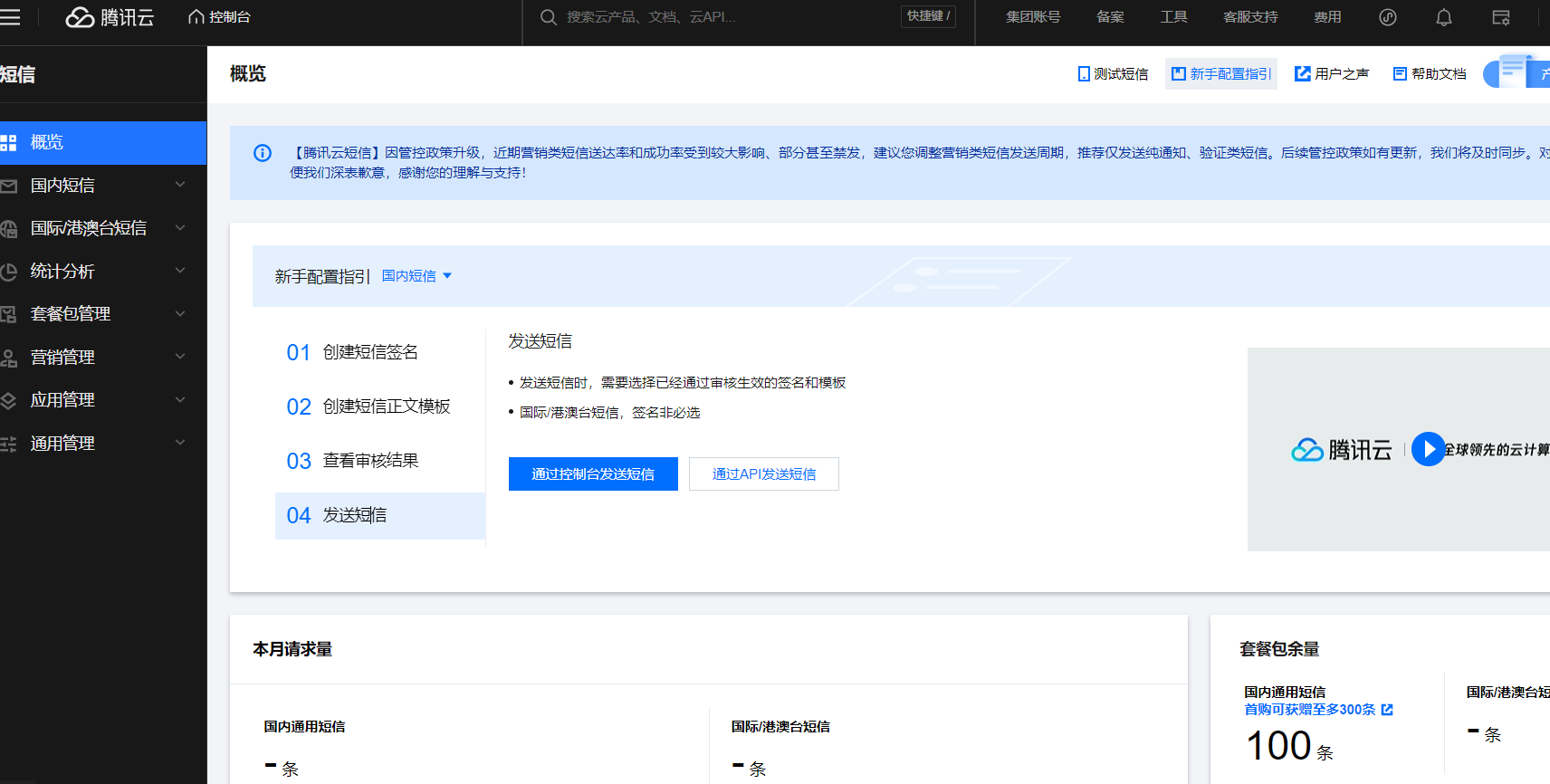Click the 统计分析 pie chart icon
Viewport: 1550px width, 784px height.
tap(8, 272)
